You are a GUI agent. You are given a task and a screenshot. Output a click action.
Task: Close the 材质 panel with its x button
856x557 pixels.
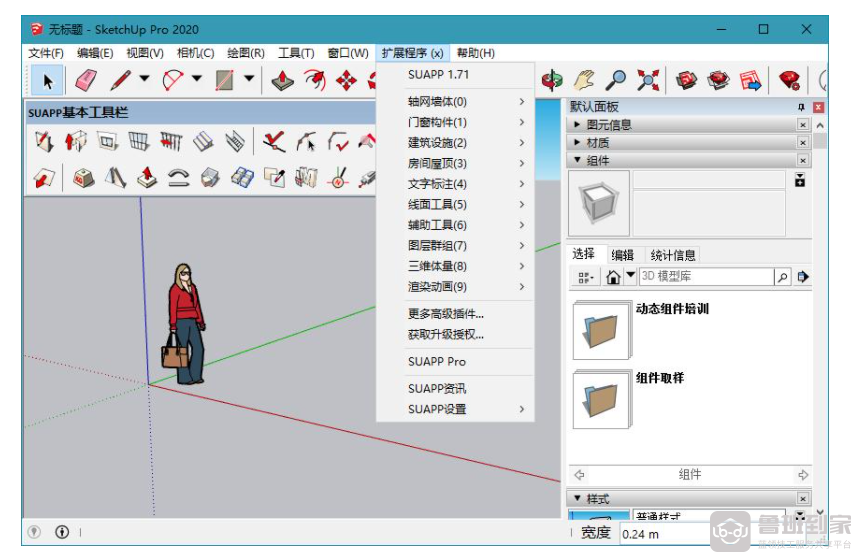coord(802,143)
